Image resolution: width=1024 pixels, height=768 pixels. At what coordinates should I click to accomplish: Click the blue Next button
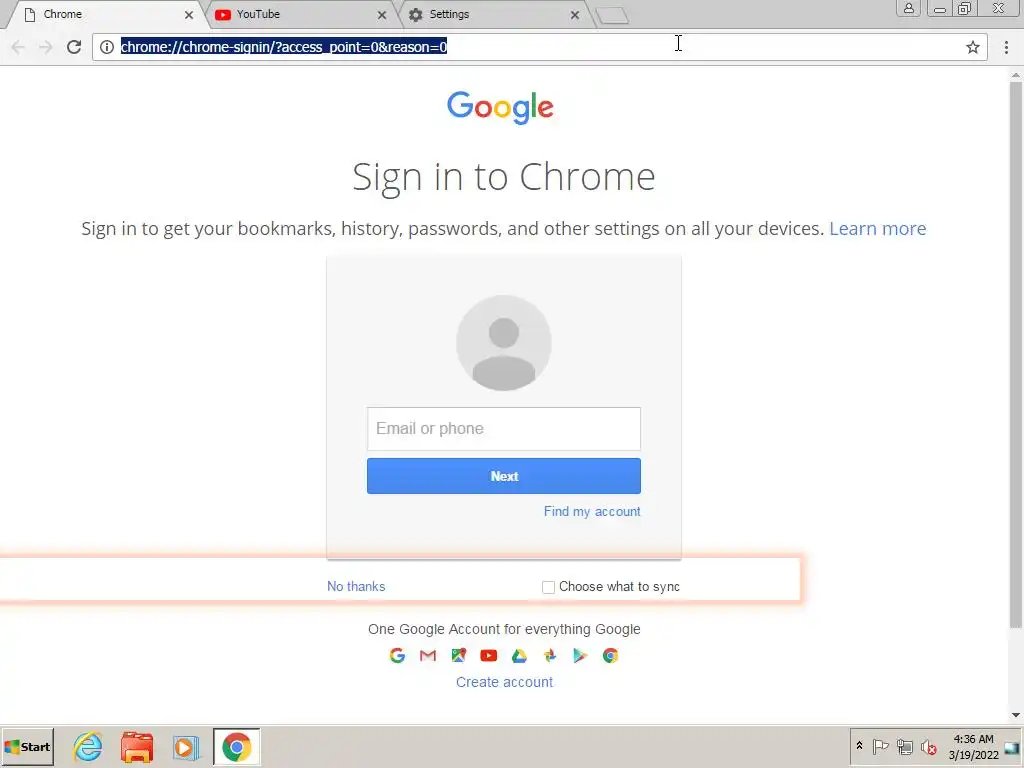click(x=504, y=476)
